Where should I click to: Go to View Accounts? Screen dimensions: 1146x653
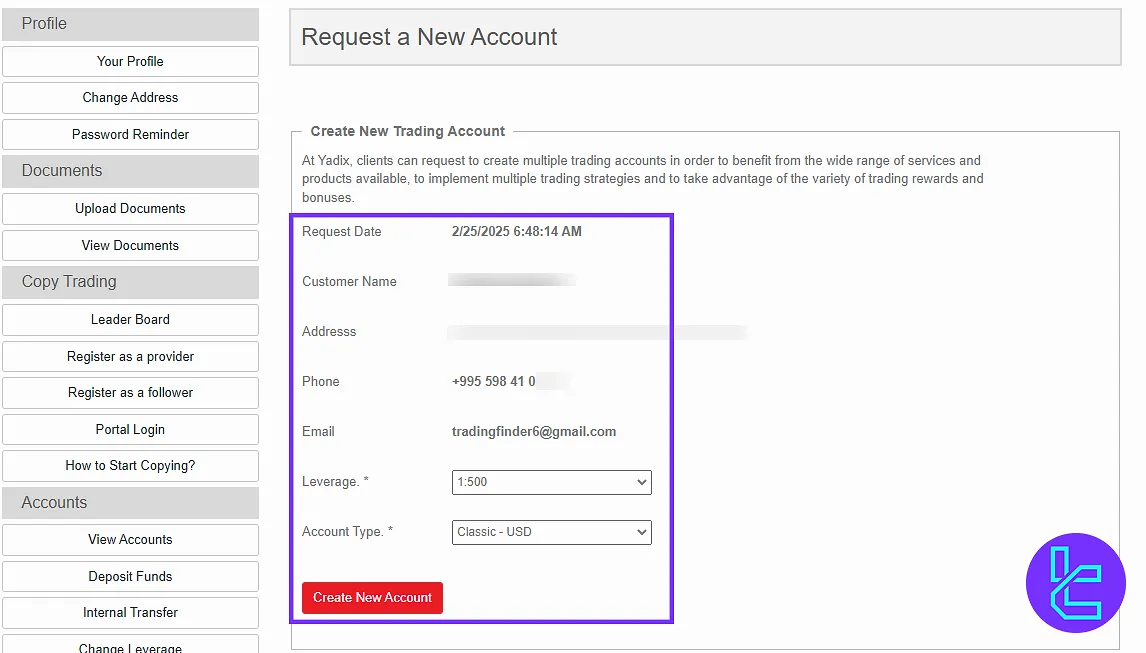130,540
